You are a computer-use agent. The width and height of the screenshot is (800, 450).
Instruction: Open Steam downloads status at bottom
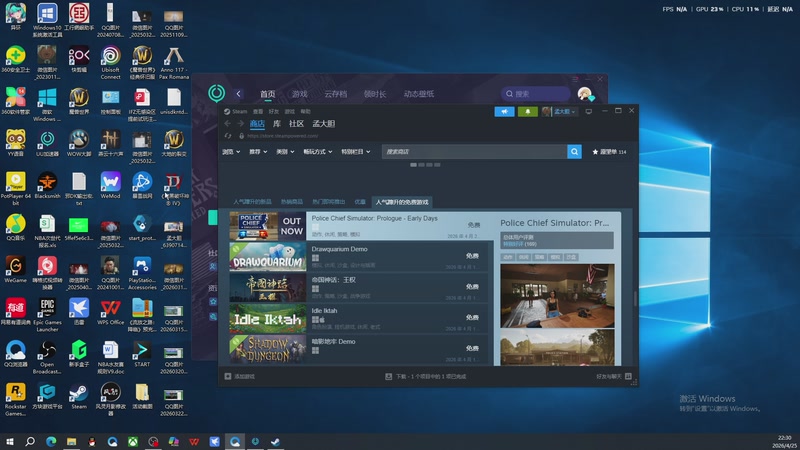[x=426, y=377]
